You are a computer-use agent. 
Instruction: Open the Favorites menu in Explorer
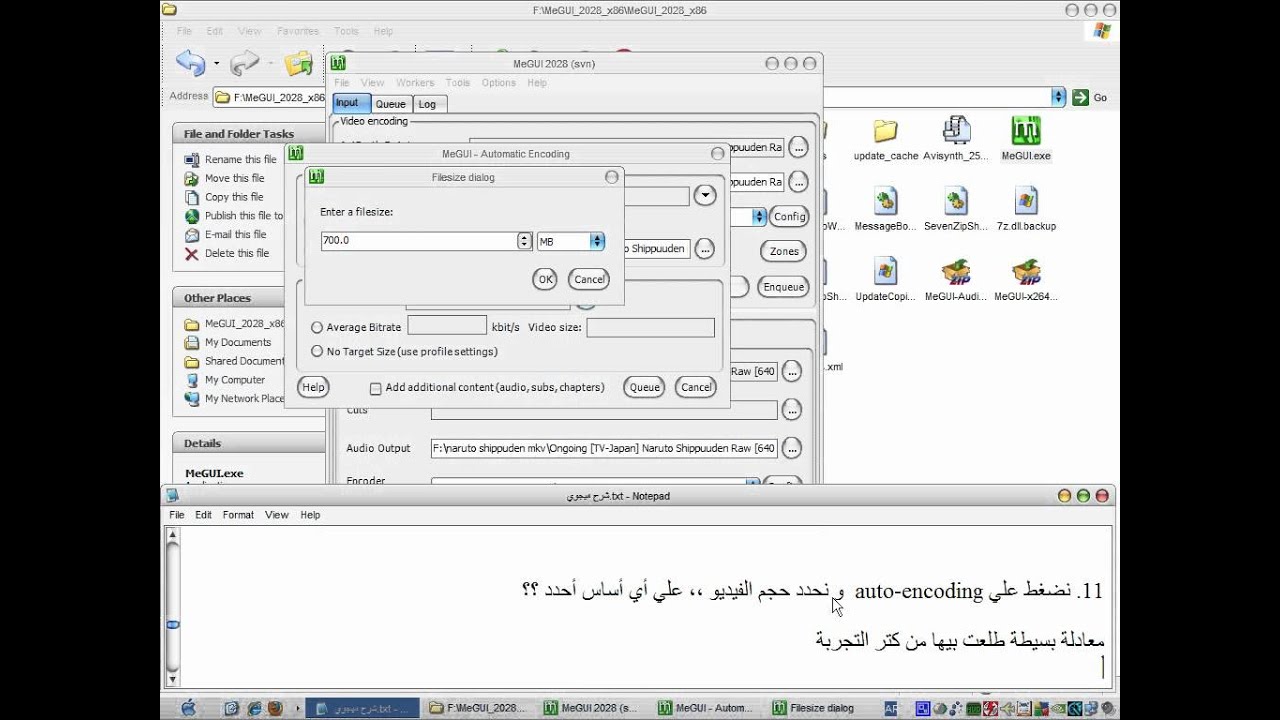tap(298, 31)
